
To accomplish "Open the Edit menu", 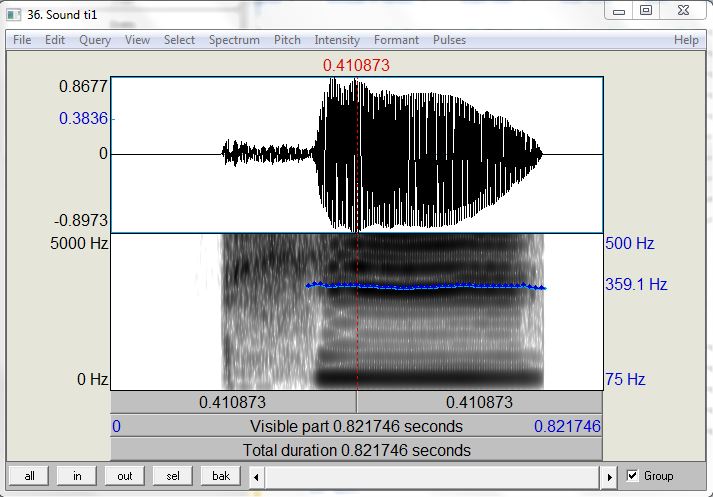I will click(55, 40).
